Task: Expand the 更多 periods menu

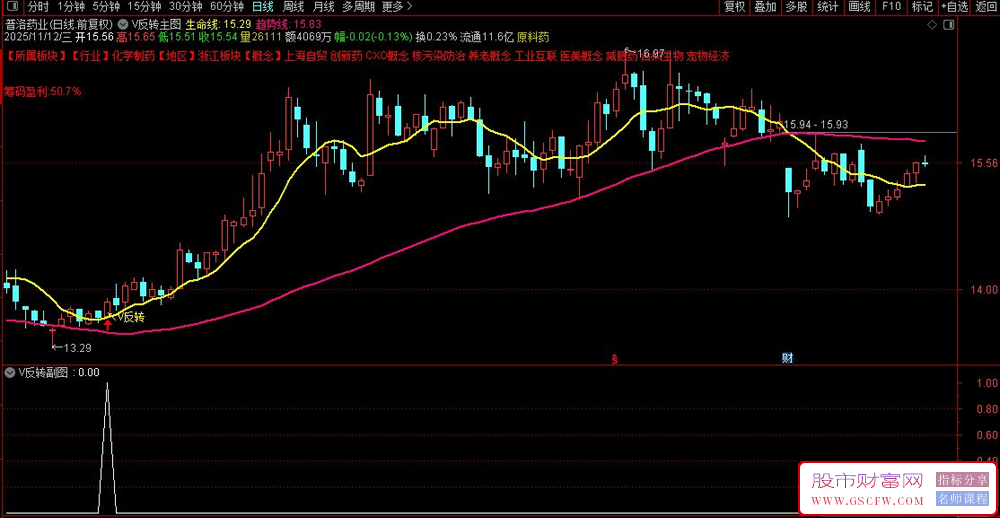Action: coord(397,7)
